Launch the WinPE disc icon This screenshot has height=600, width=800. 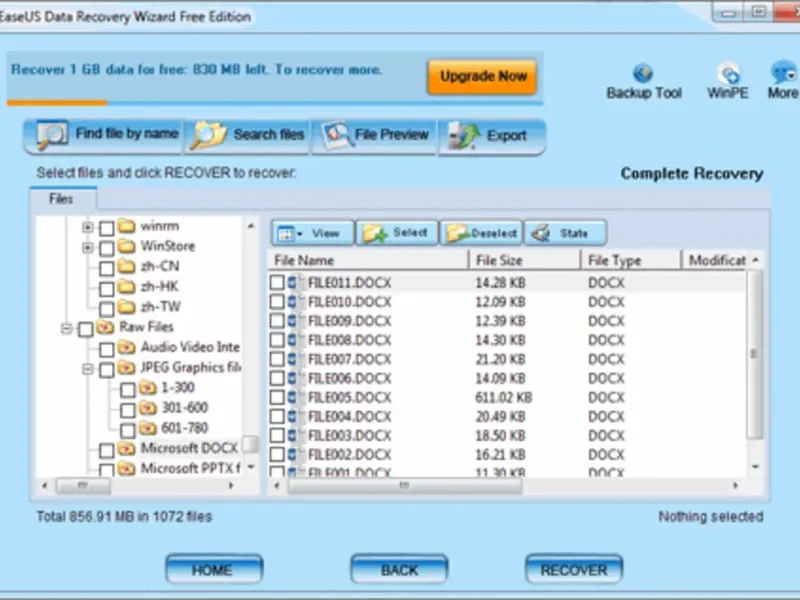tap(728, 73)
